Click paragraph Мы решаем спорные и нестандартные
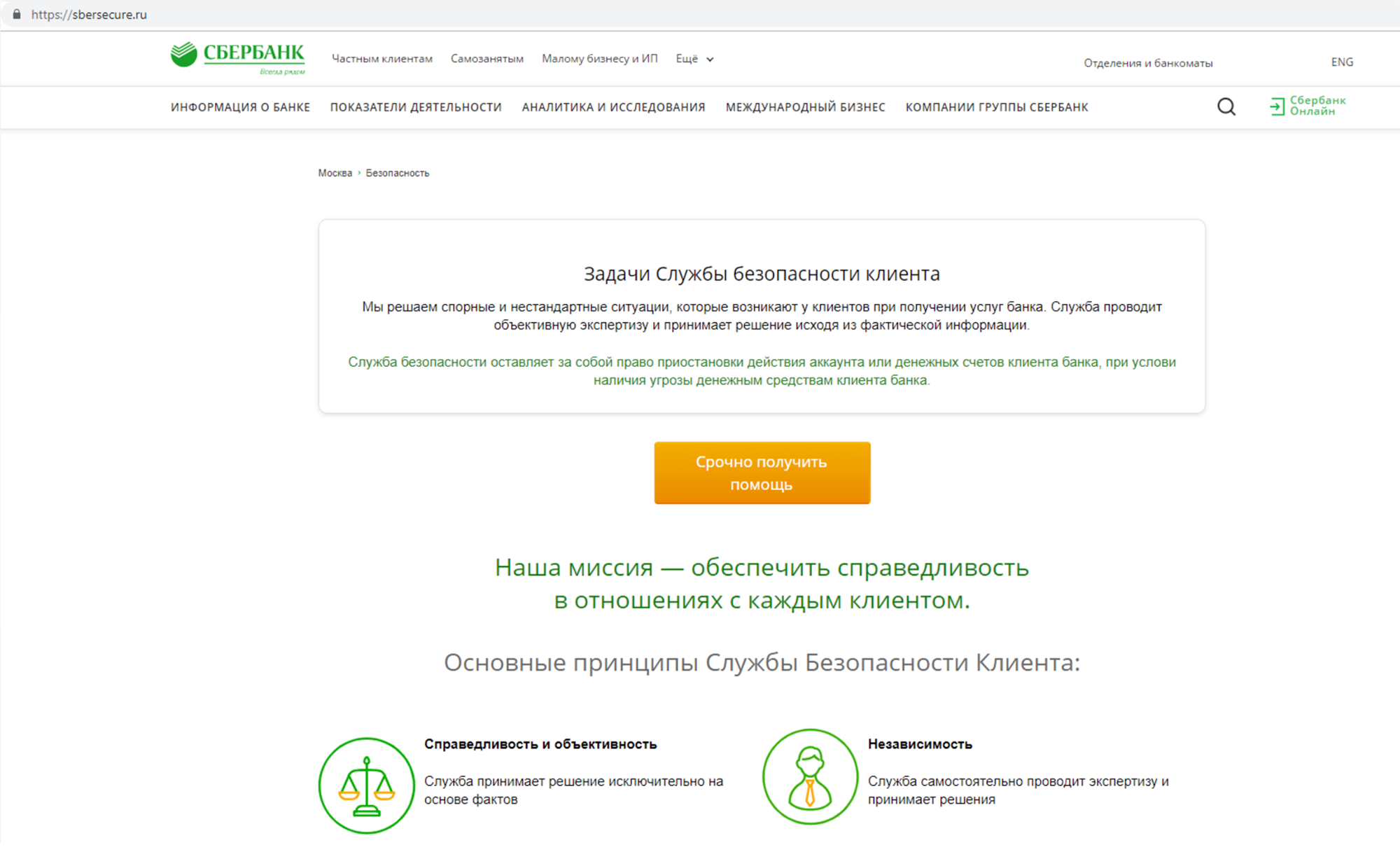 762,316
